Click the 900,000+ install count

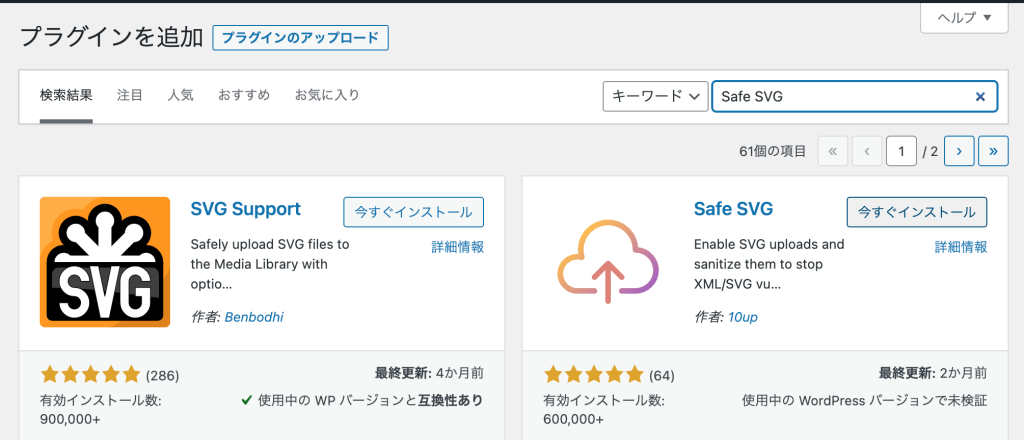pos(71,418)
